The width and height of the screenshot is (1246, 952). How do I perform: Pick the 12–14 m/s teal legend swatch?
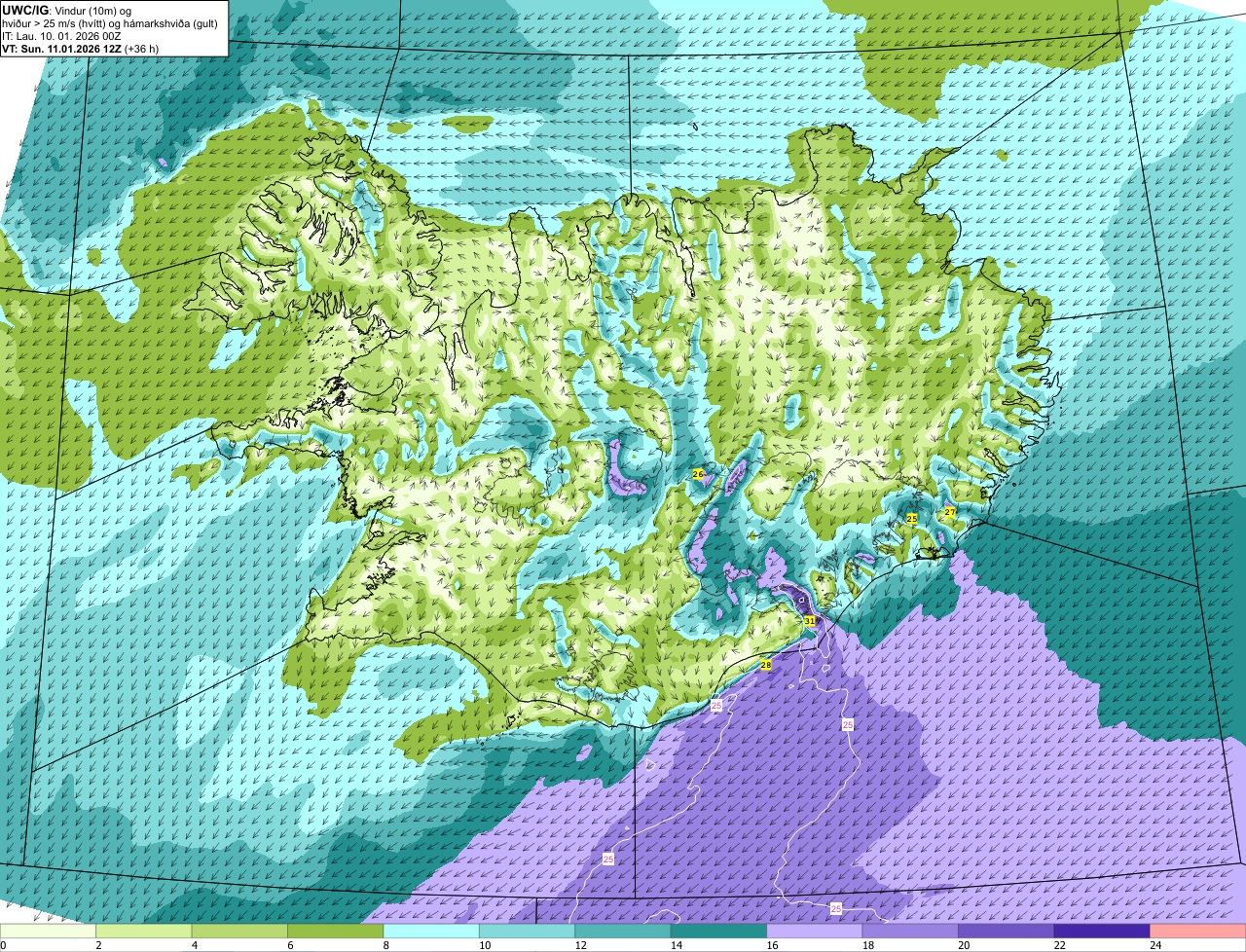click(x=623, y=932)
